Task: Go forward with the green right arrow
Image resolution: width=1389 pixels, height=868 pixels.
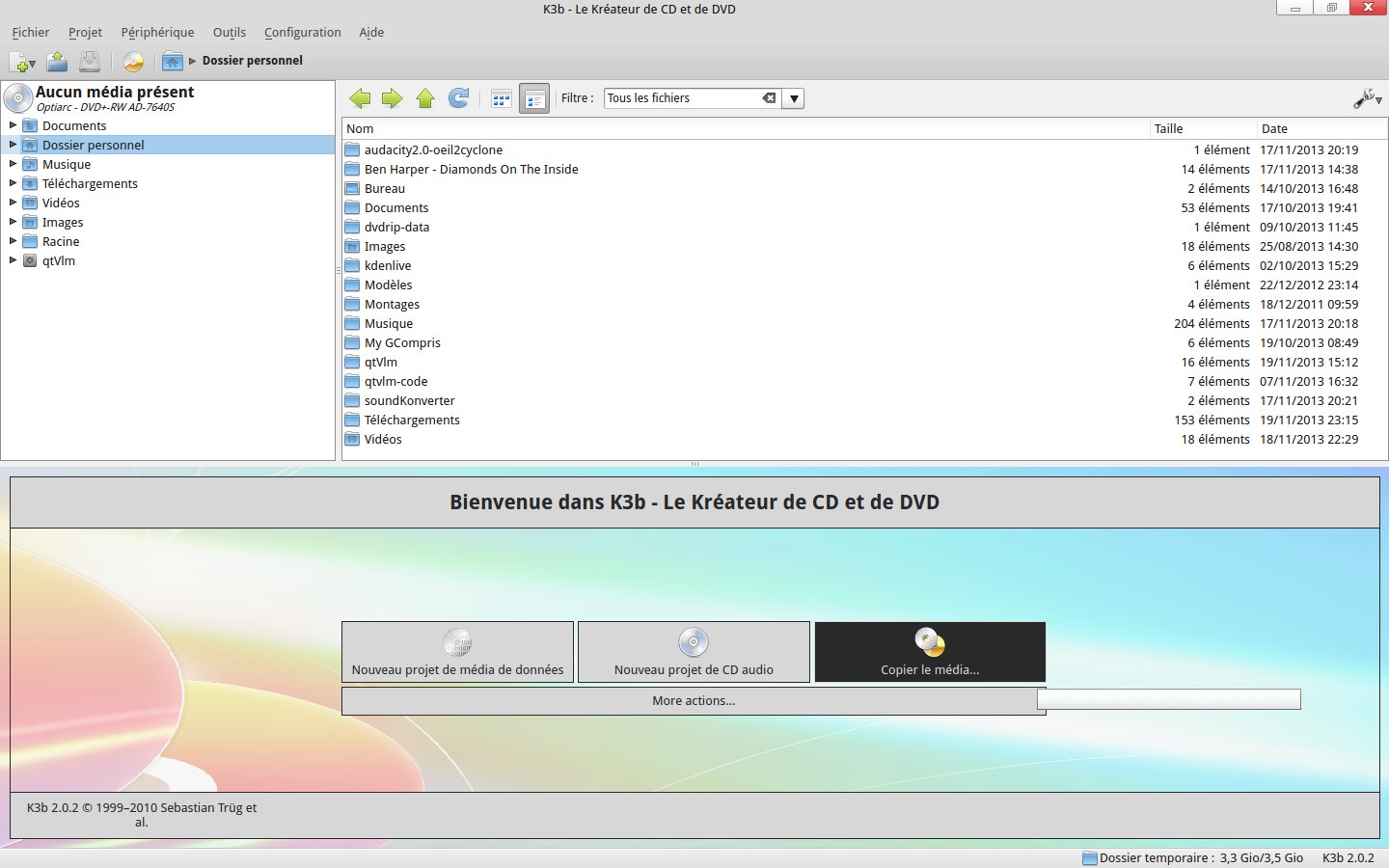Action: (x=392, y=98)
